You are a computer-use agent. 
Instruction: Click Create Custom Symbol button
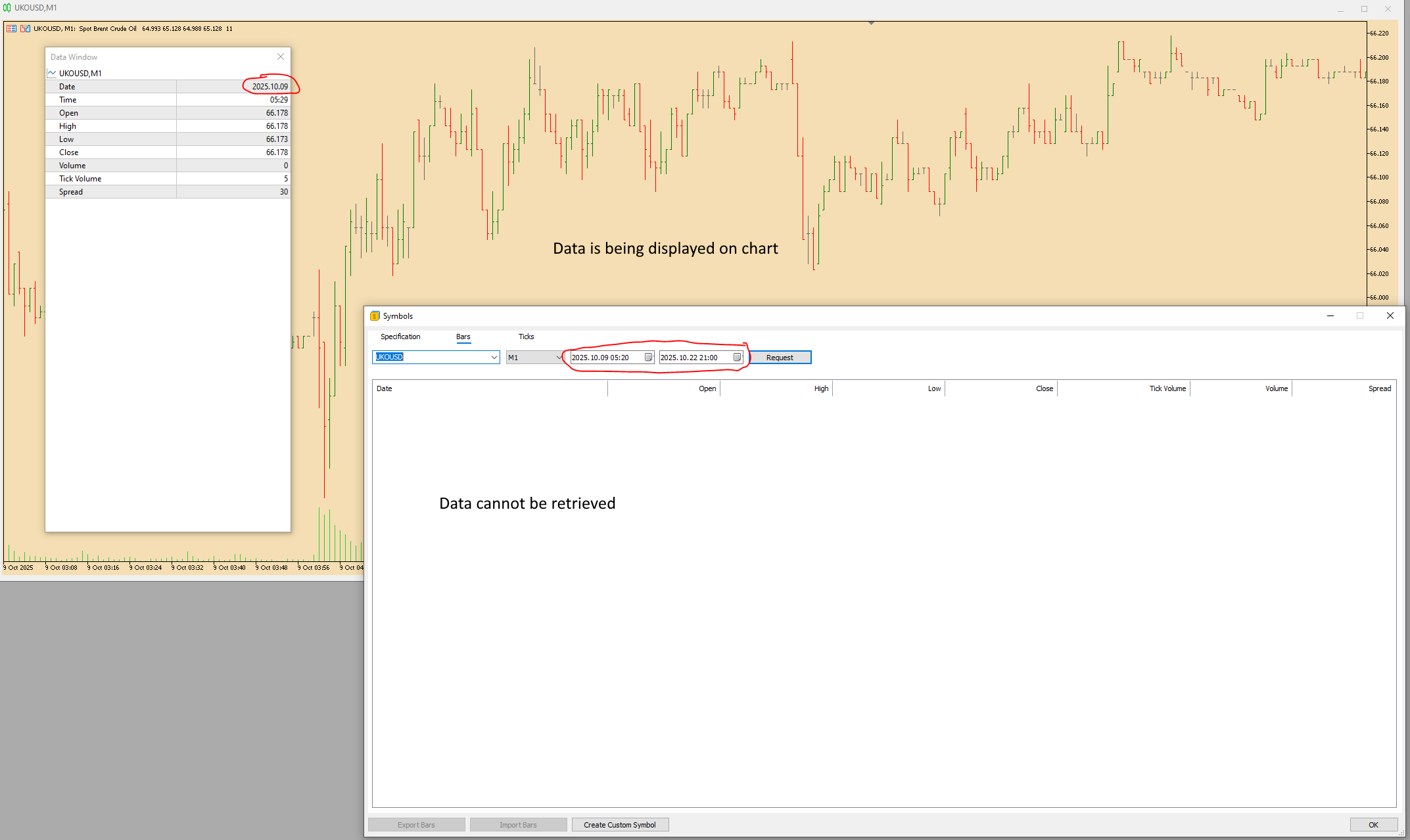coord(619,824)
